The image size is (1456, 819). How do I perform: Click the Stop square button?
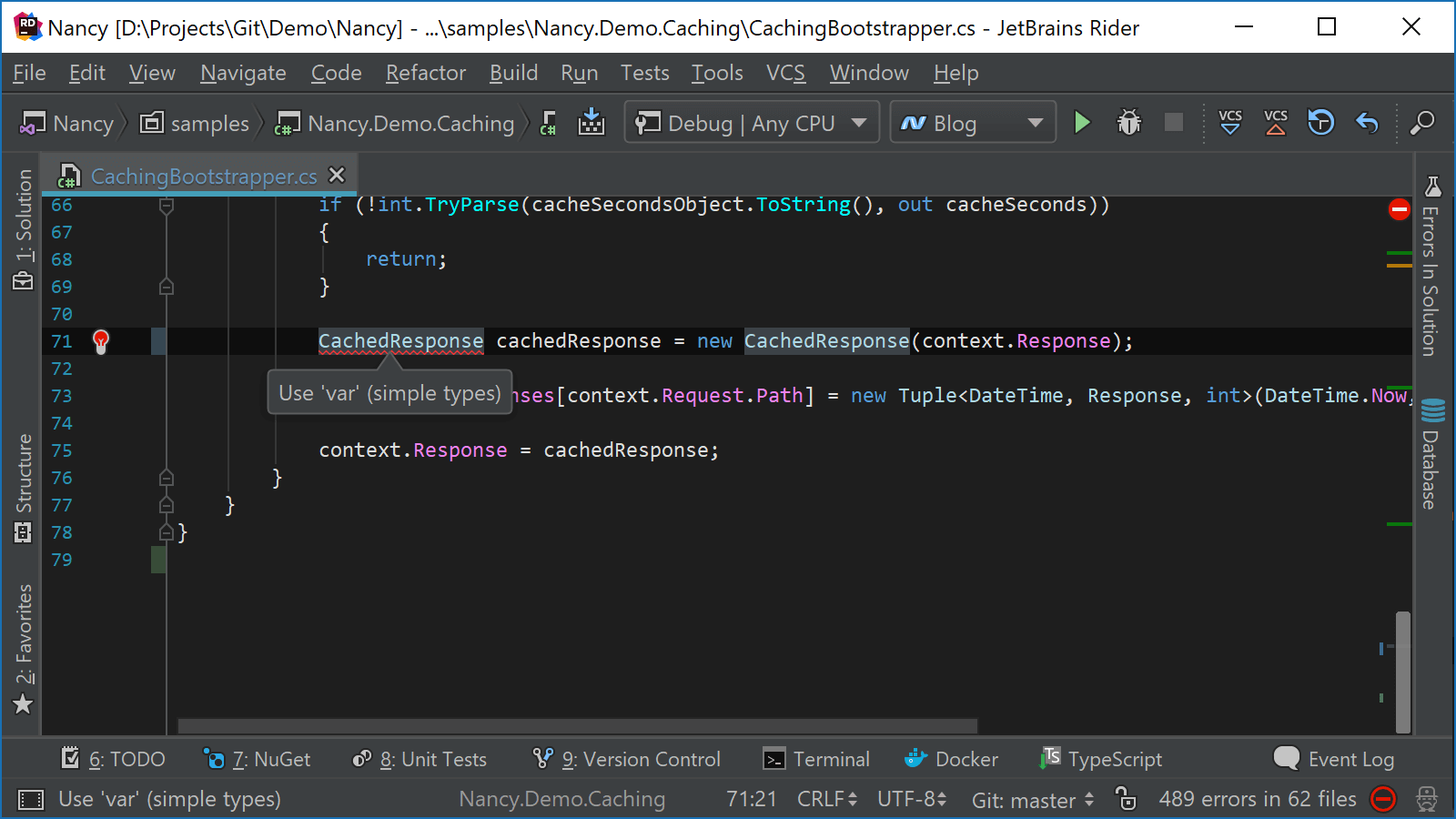point(1174,122)
